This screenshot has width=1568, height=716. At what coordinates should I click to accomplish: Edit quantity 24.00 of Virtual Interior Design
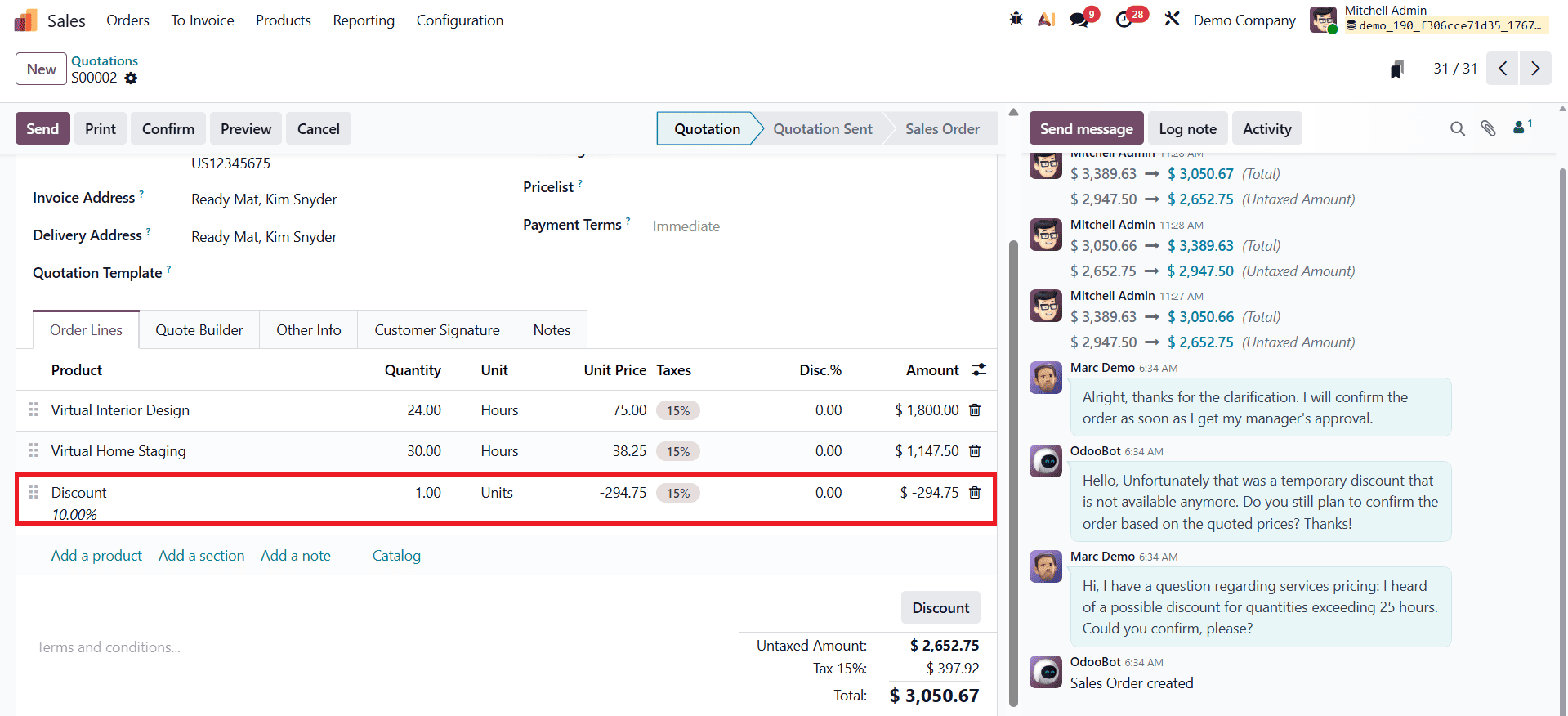coord(424,410)
